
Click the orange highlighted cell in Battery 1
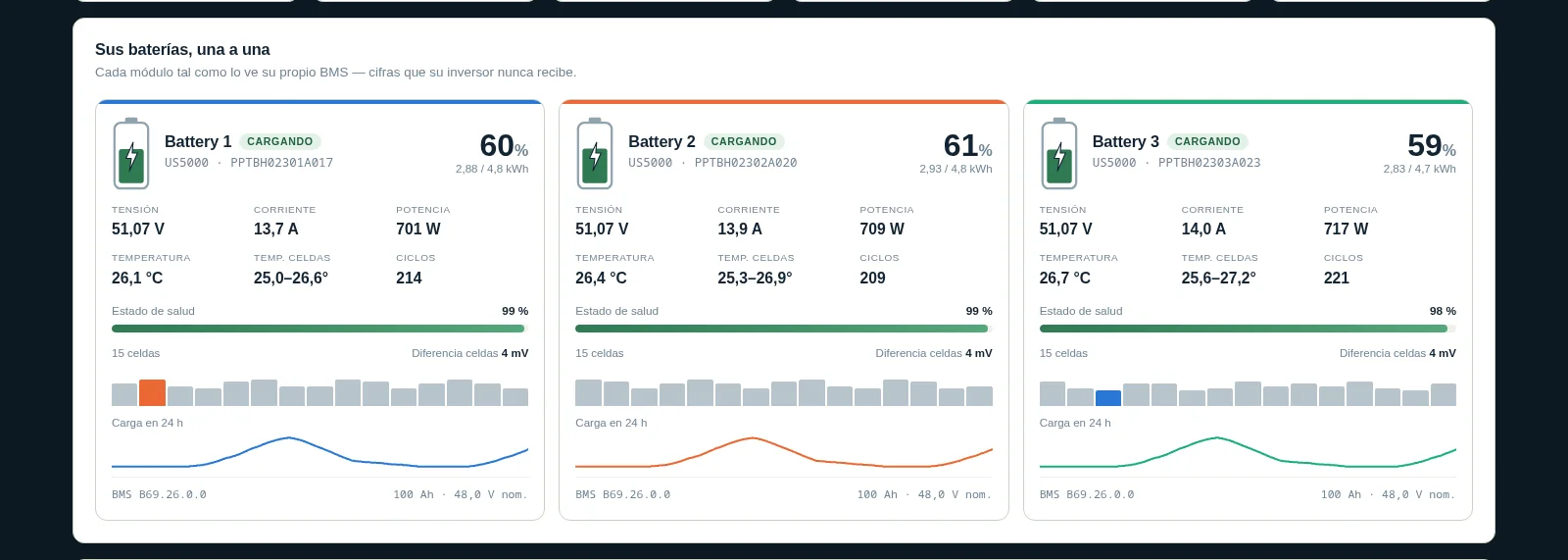coord(152,392)
